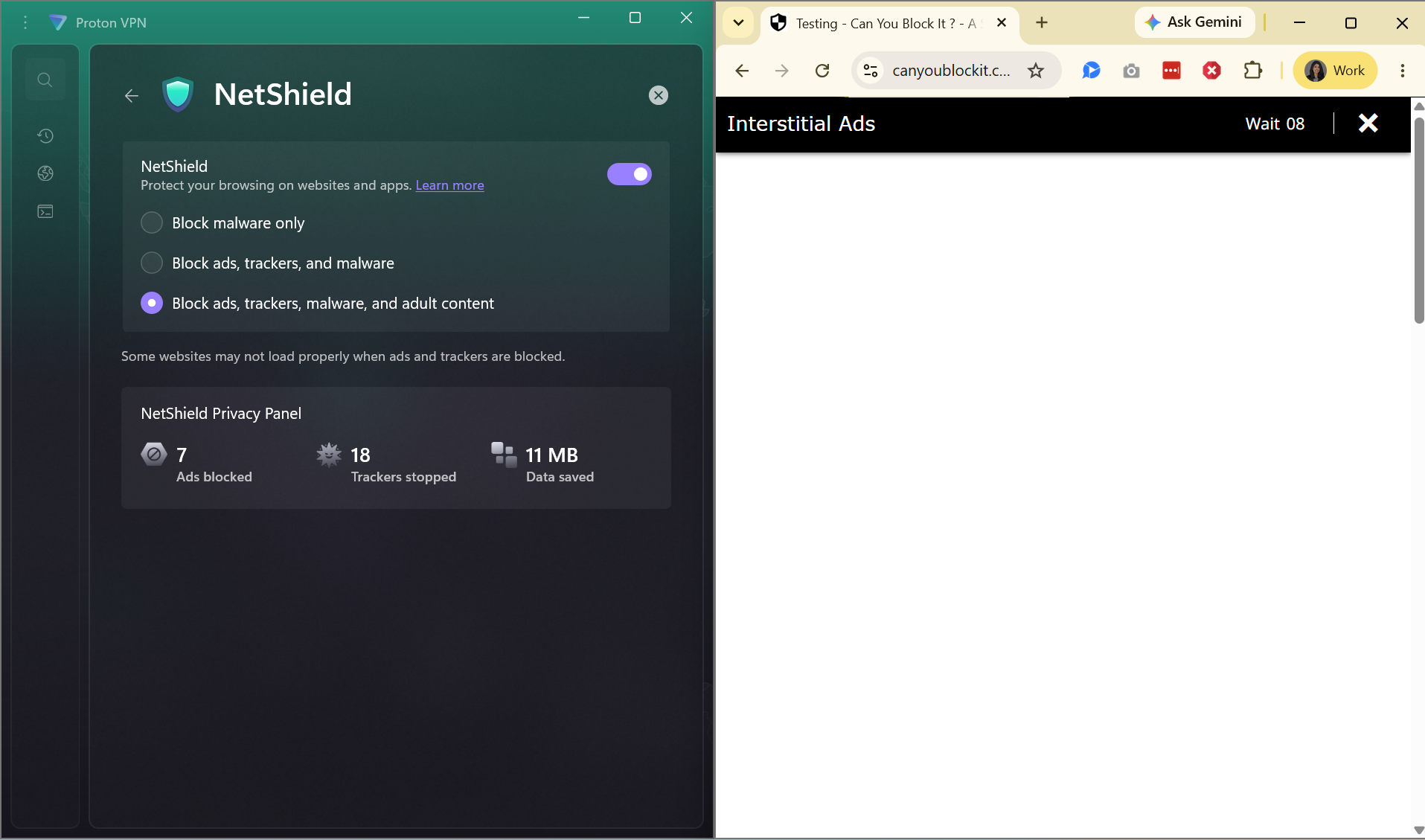View site information icon in address bar
This screenshot has width=1425, height=840.
point(870,71)
